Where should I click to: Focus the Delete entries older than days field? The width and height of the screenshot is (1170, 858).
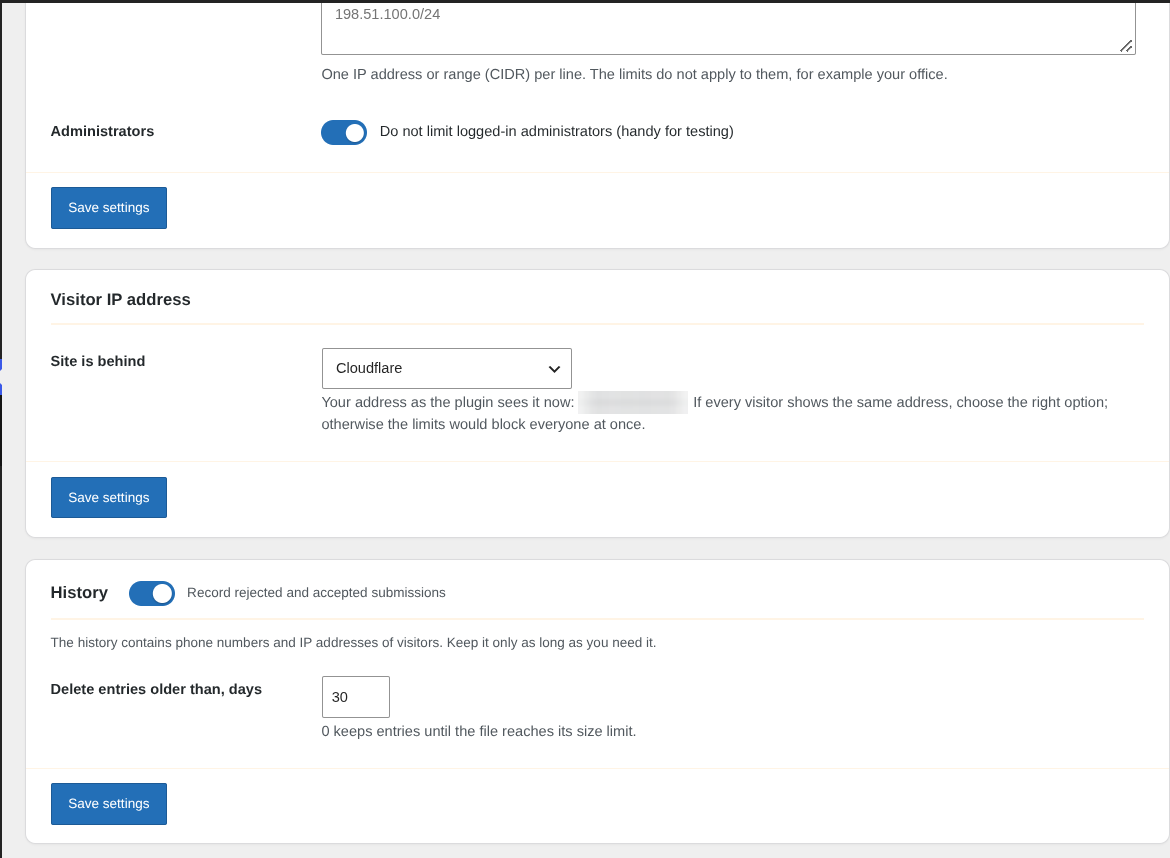[355, 697]
